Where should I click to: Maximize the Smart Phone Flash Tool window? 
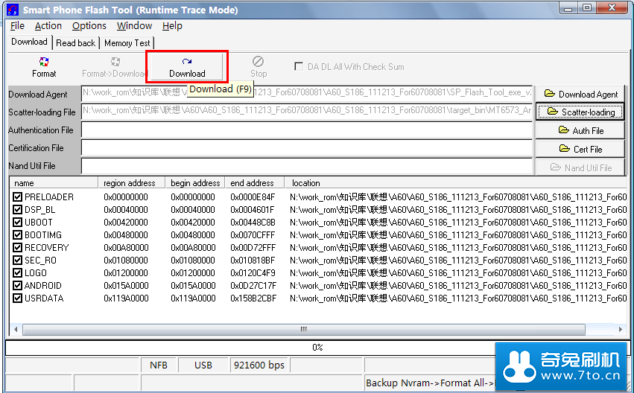(x=587, y=8)
